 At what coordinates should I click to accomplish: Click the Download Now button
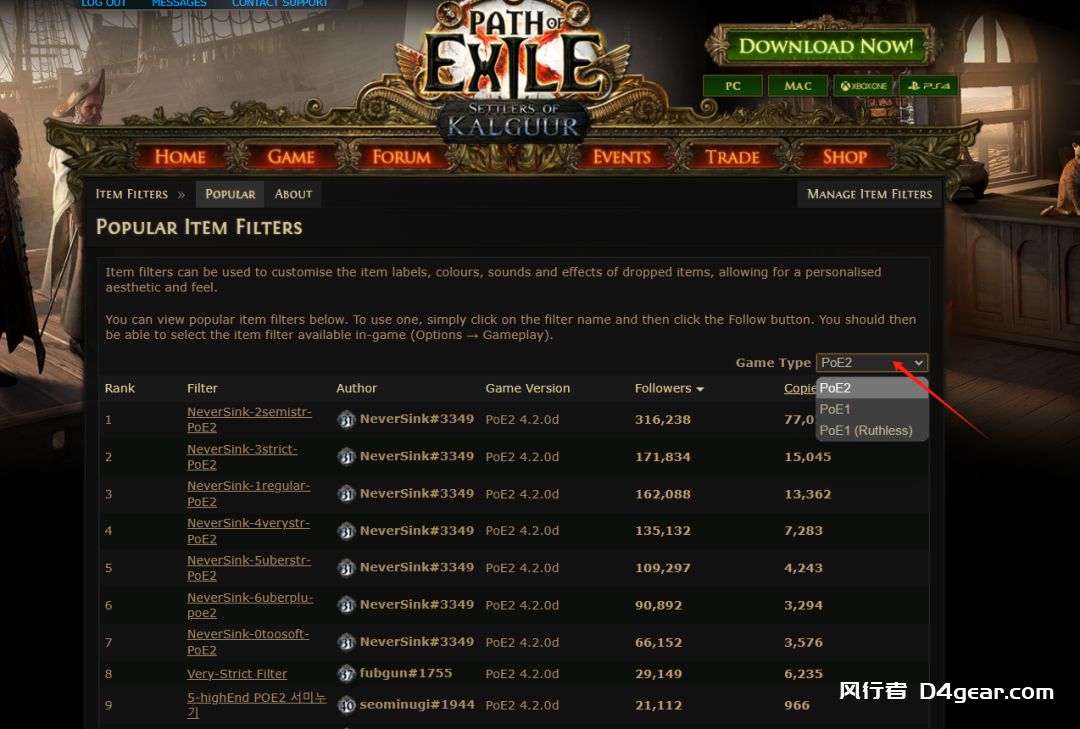point(824,46)
